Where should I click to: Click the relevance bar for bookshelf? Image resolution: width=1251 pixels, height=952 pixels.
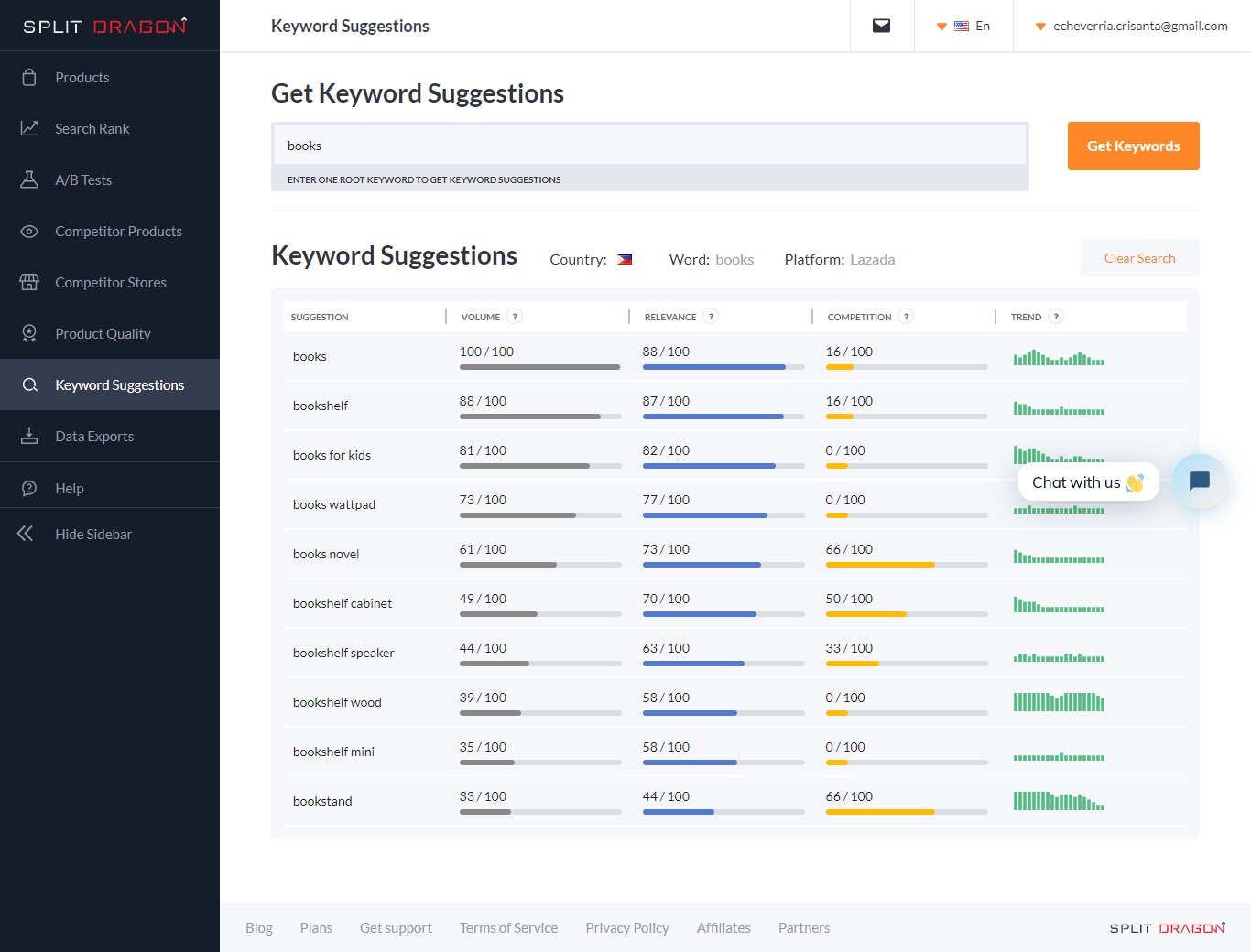tap(723, 416)
